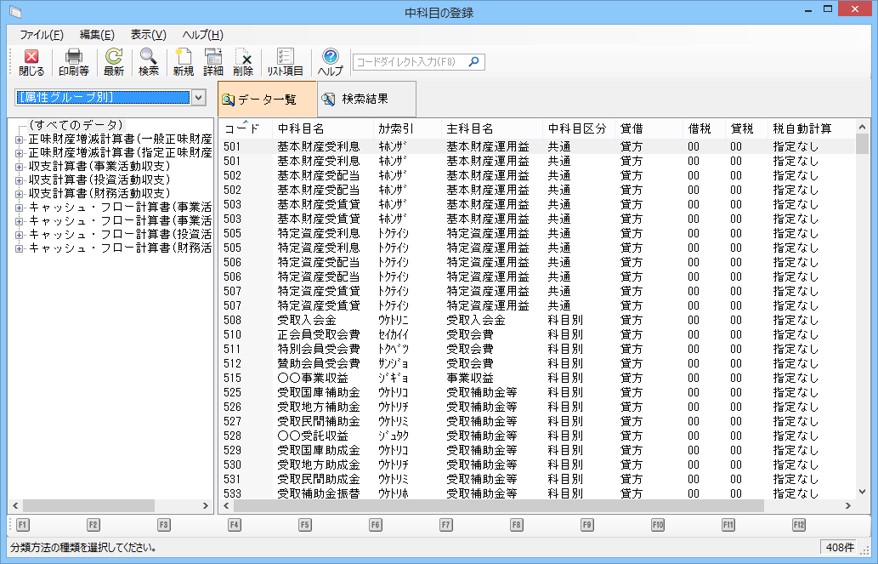Click the 最新 refresh icon

(x=113, y=62)
